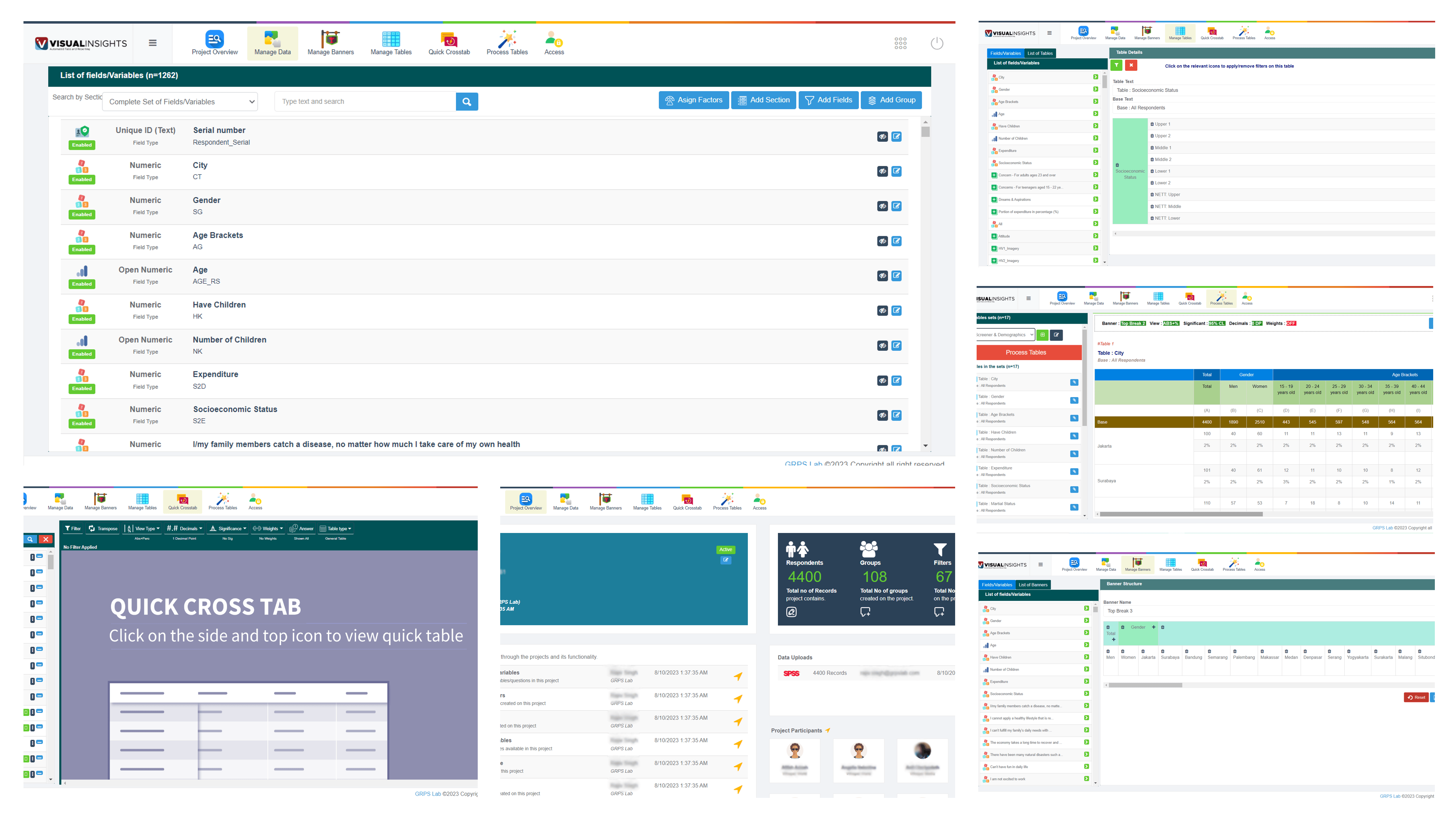Click horizontal scrollbar under the Process Tables grid
Screen dimensions: 1456x820
pyautogui.click(x=1181, y=514)
